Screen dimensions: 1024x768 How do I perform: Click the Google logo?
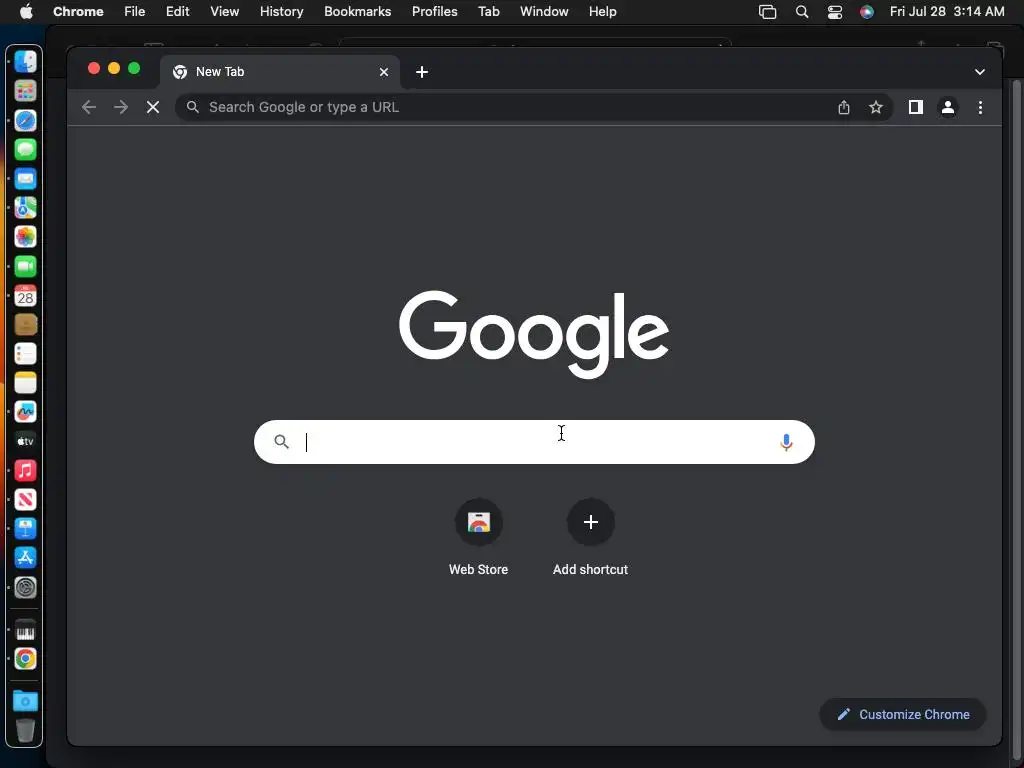pyautogui.click(x=534, y=334)
